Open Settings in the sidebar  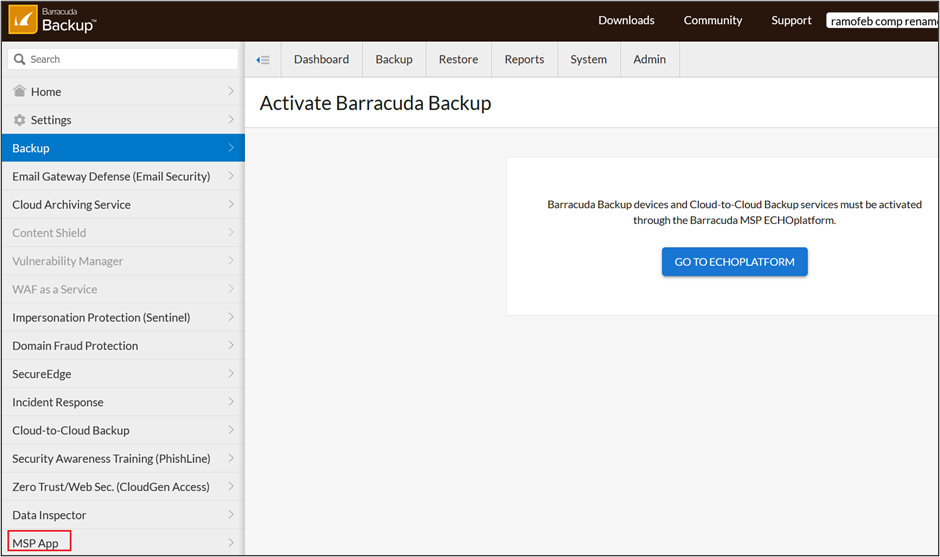pos(123,120)
